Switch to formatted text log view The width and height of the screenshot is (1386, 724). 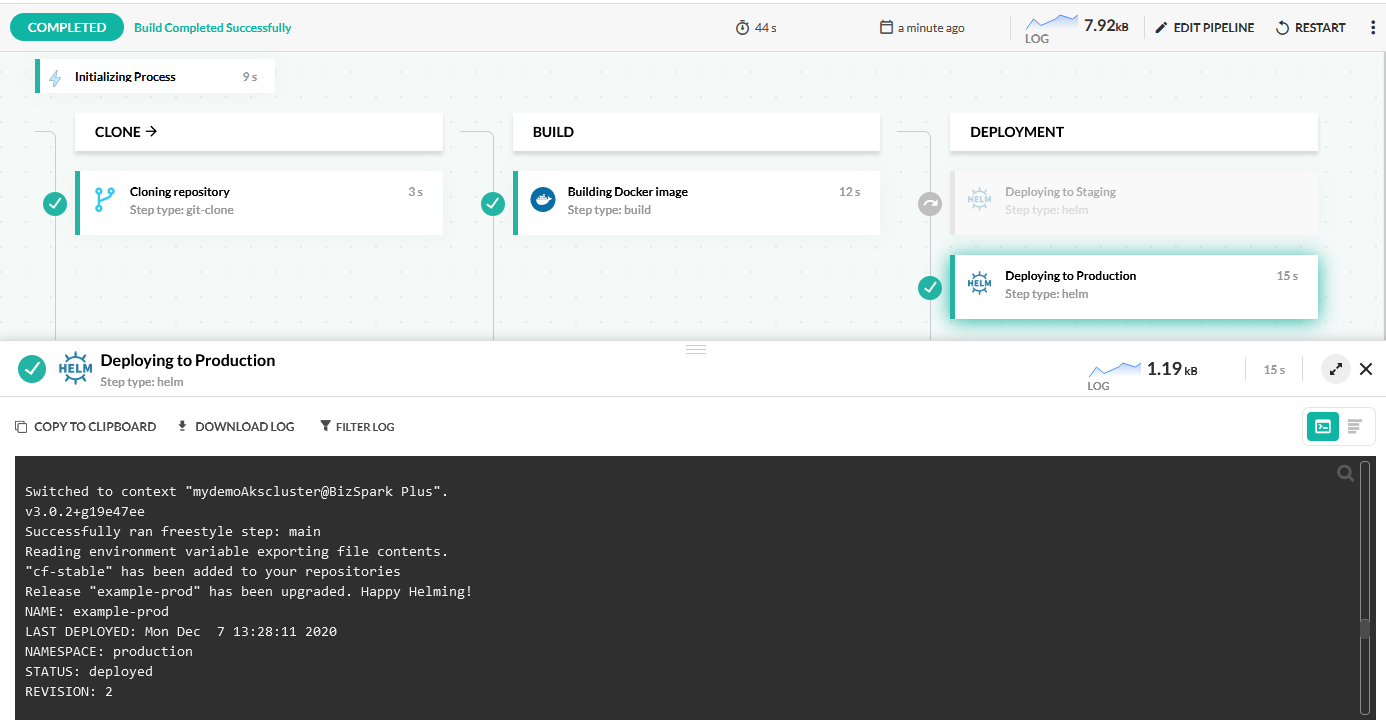coord(1354,427)
